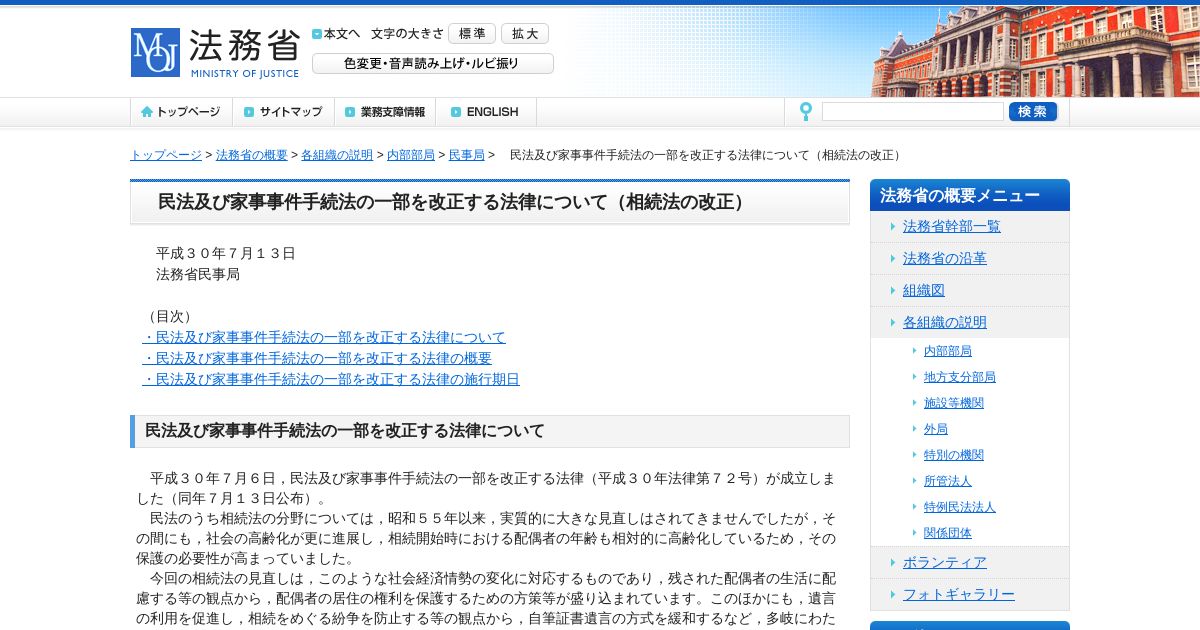Open 法務省幹部一覧 in side menu
Screen dimensions: 1200x630
click(x=952, y=226)
